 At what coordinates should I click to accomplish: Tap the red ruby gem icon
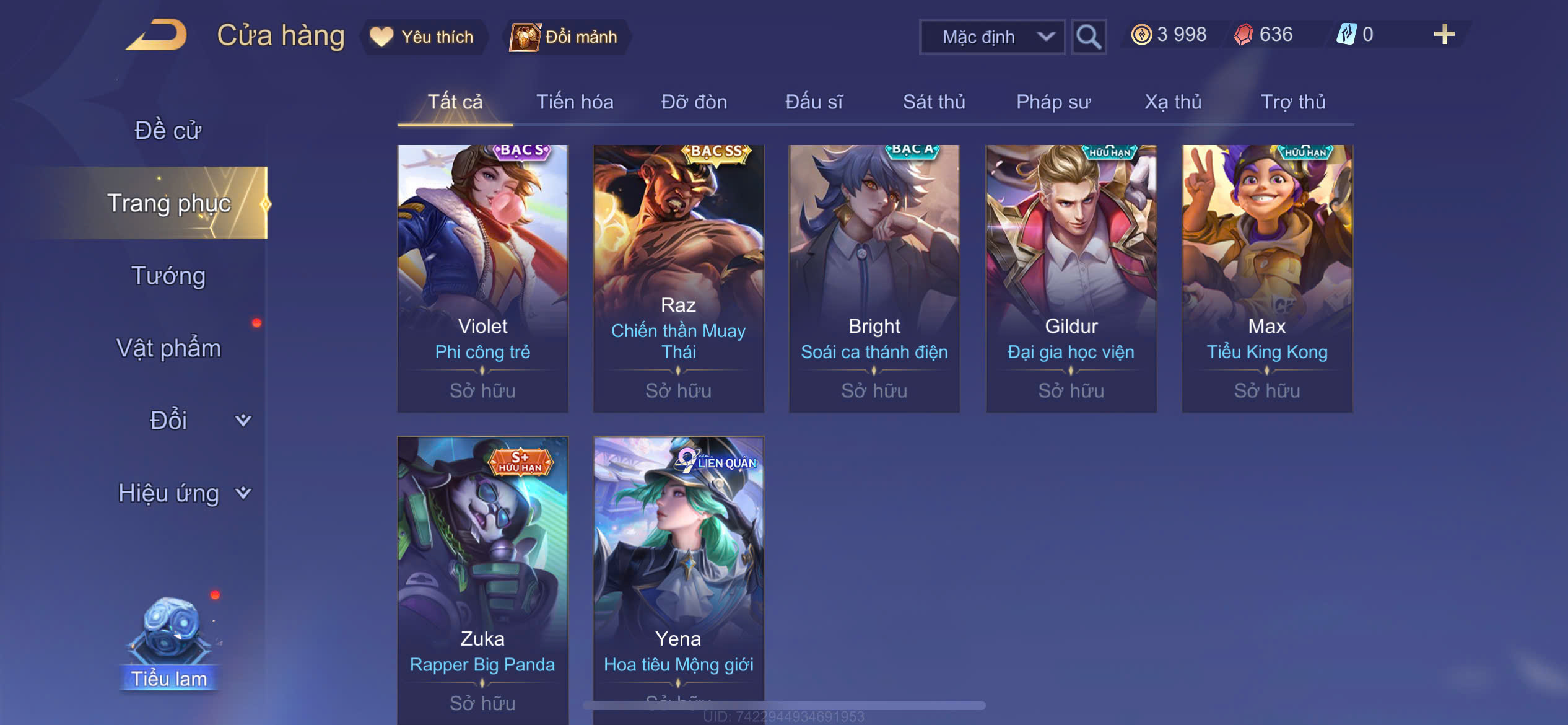click(1243, 34)
